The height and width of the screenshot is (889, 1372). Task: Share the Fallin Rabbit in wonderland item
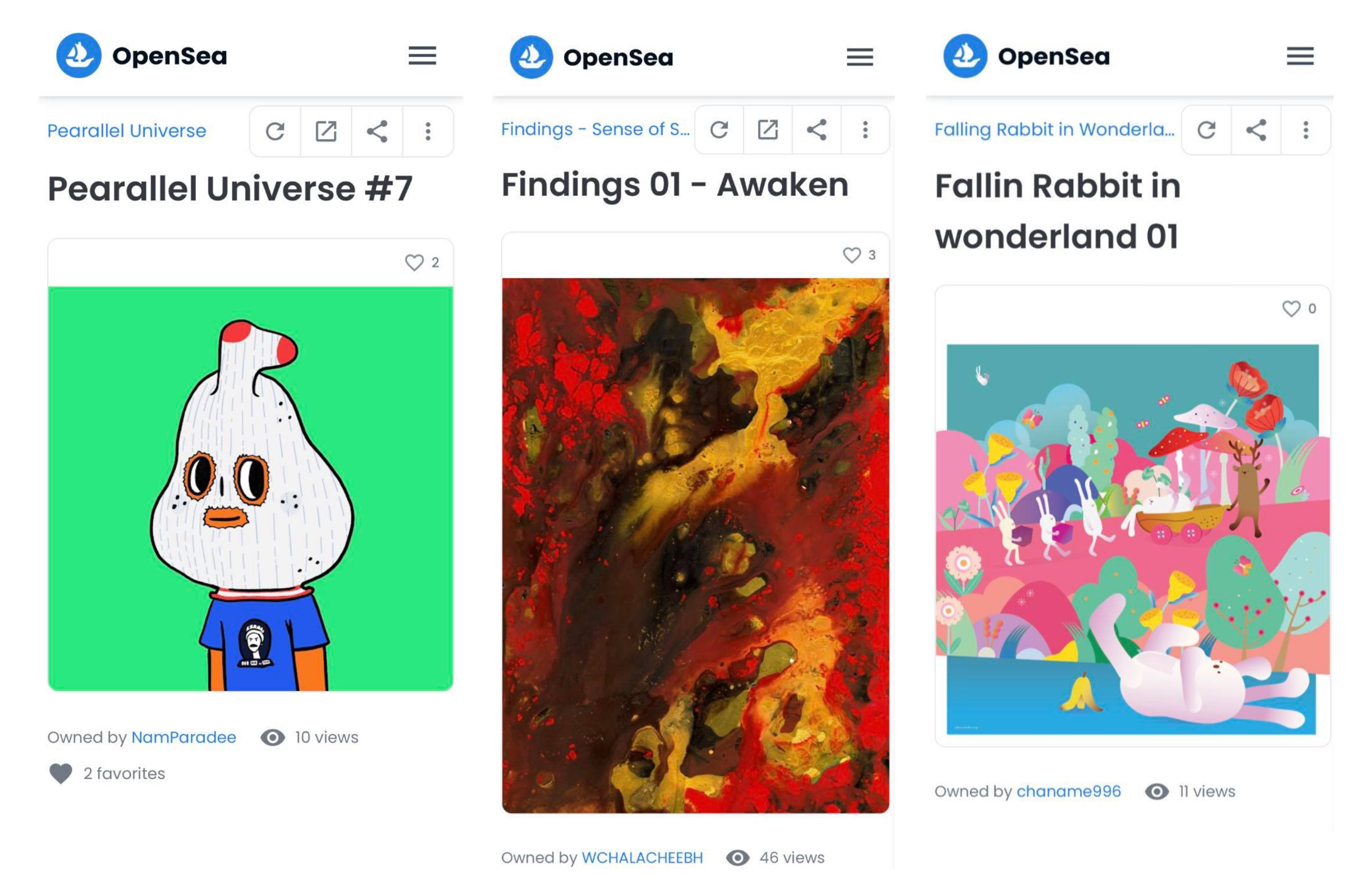(x=1256, y=130)
